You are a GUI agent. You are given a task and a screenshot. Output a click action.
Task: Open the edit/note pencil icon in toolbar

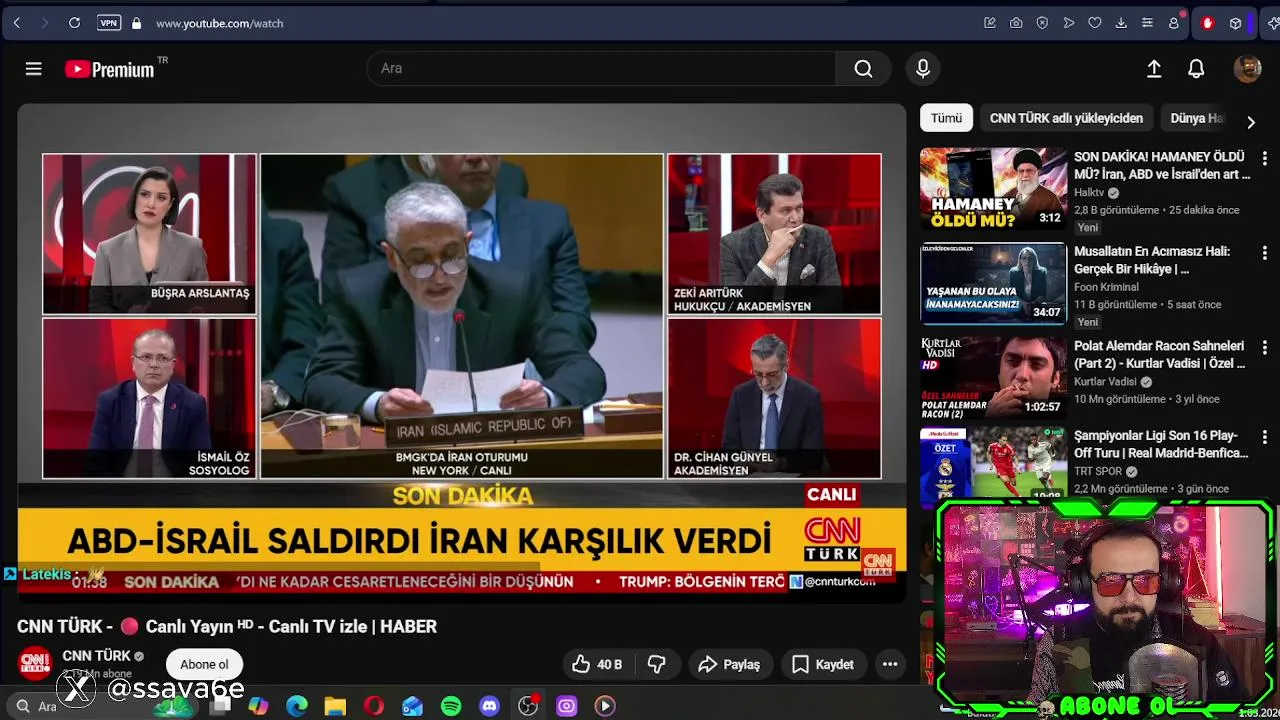click(x=990, y=23)
